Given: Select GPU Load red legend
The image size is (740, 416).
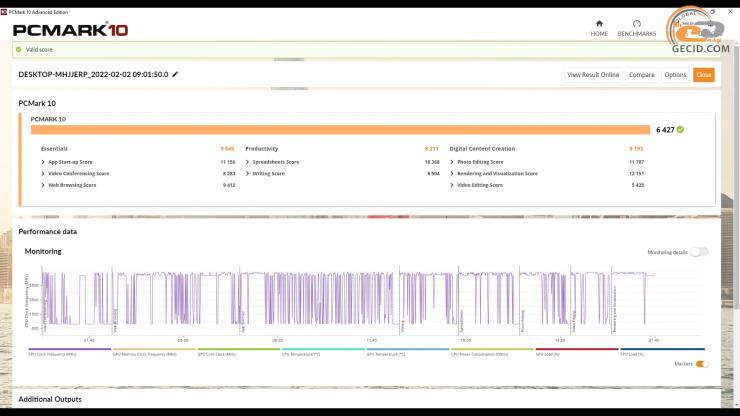Looking at the screenshot, I should click(577, 352).
